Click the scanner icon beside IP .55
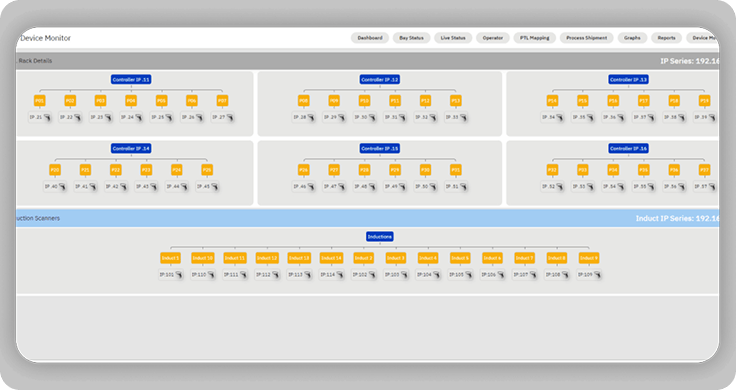 point(651,187)
